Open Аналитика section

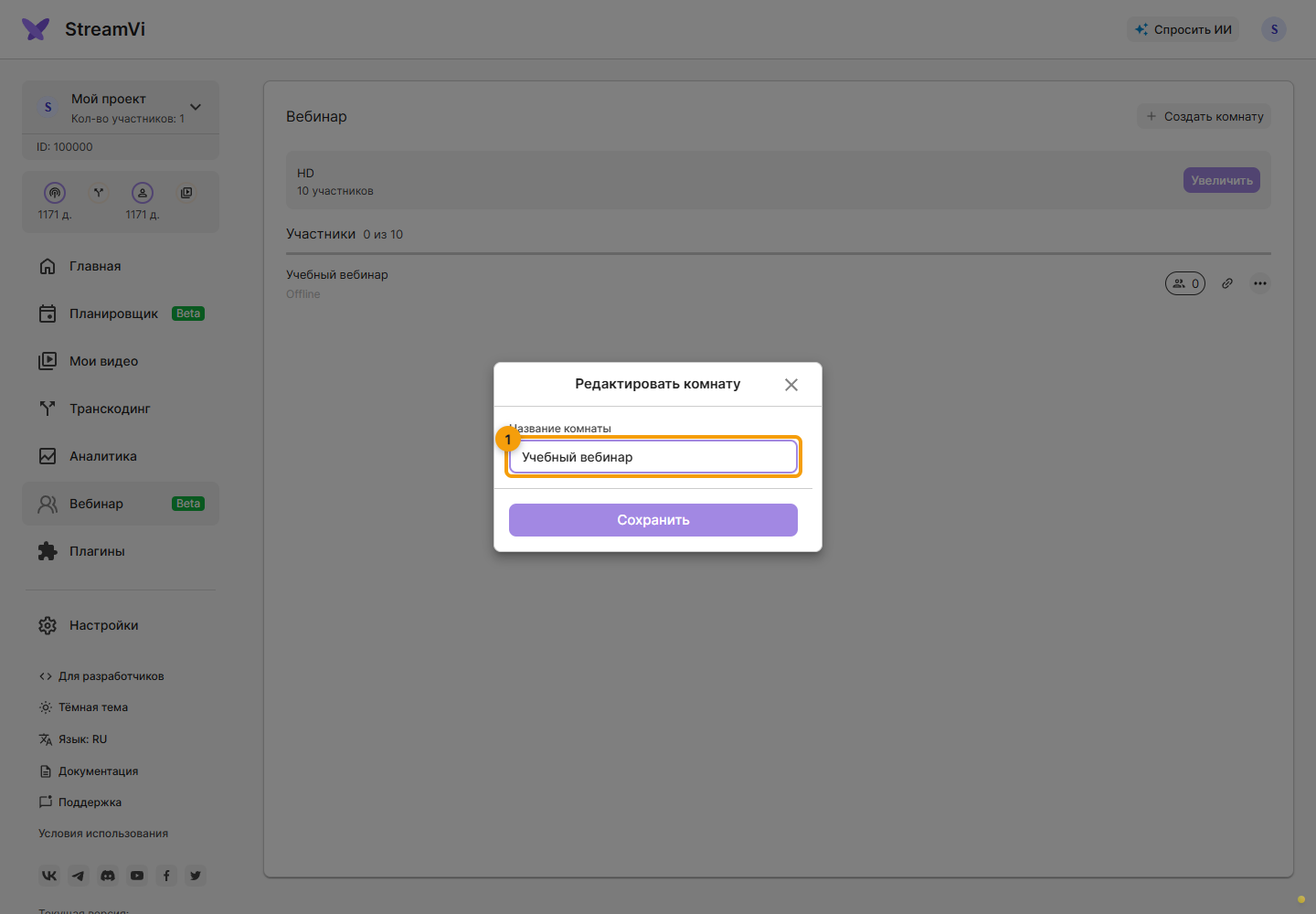click(x=121, y=456)
